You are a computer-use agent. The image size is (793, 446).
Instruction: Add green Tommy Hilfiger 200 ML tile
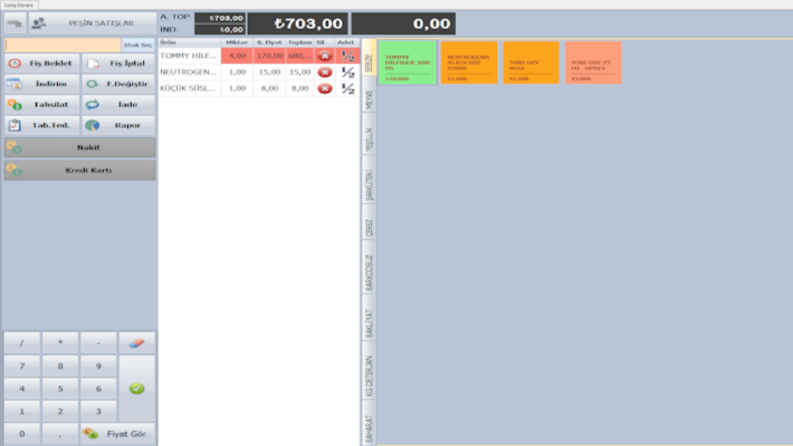407,62
